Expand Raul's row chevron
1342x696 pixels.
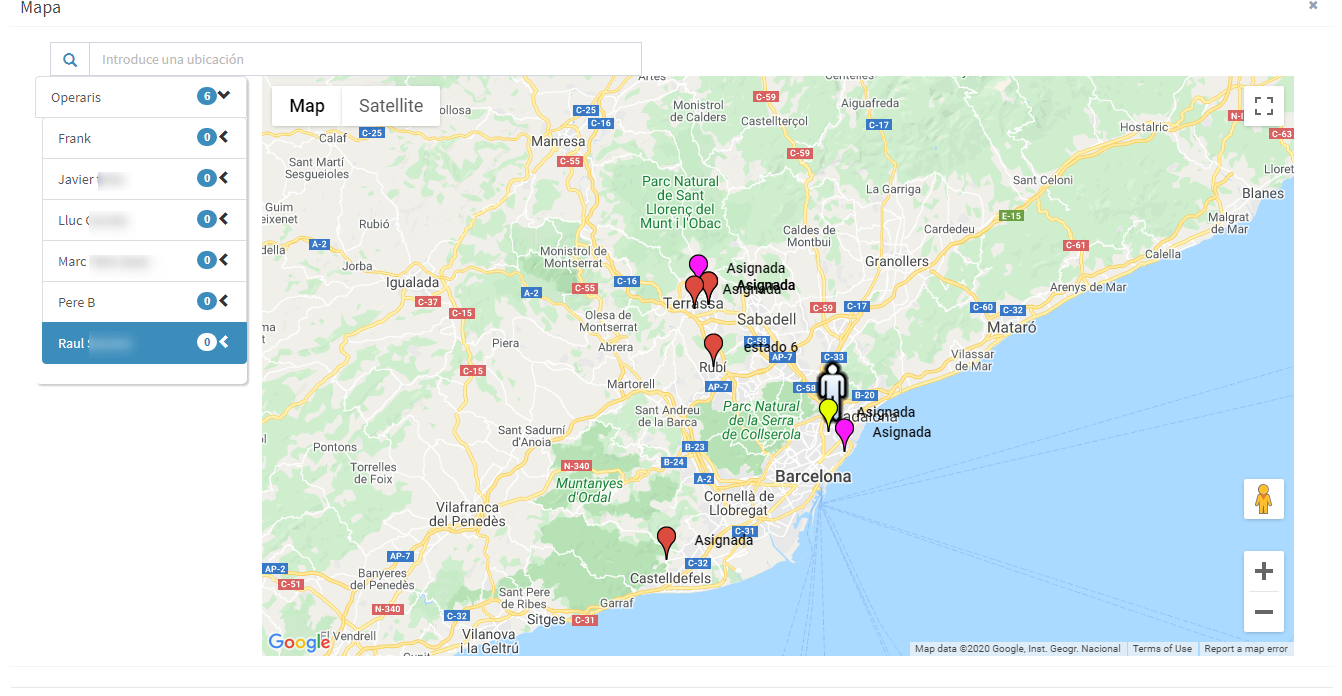point(224,342)
